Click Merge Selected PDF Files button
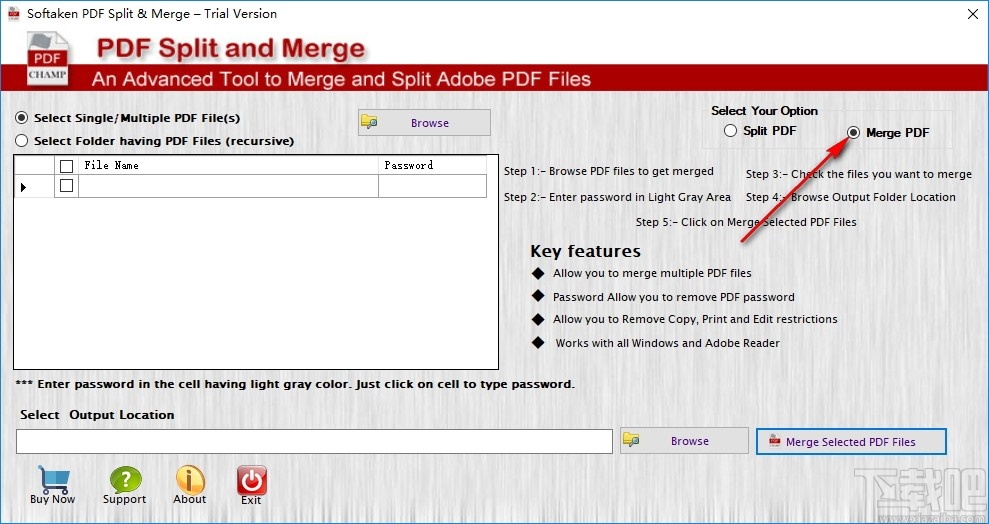 pyautogui.click(x=851, y=441)
